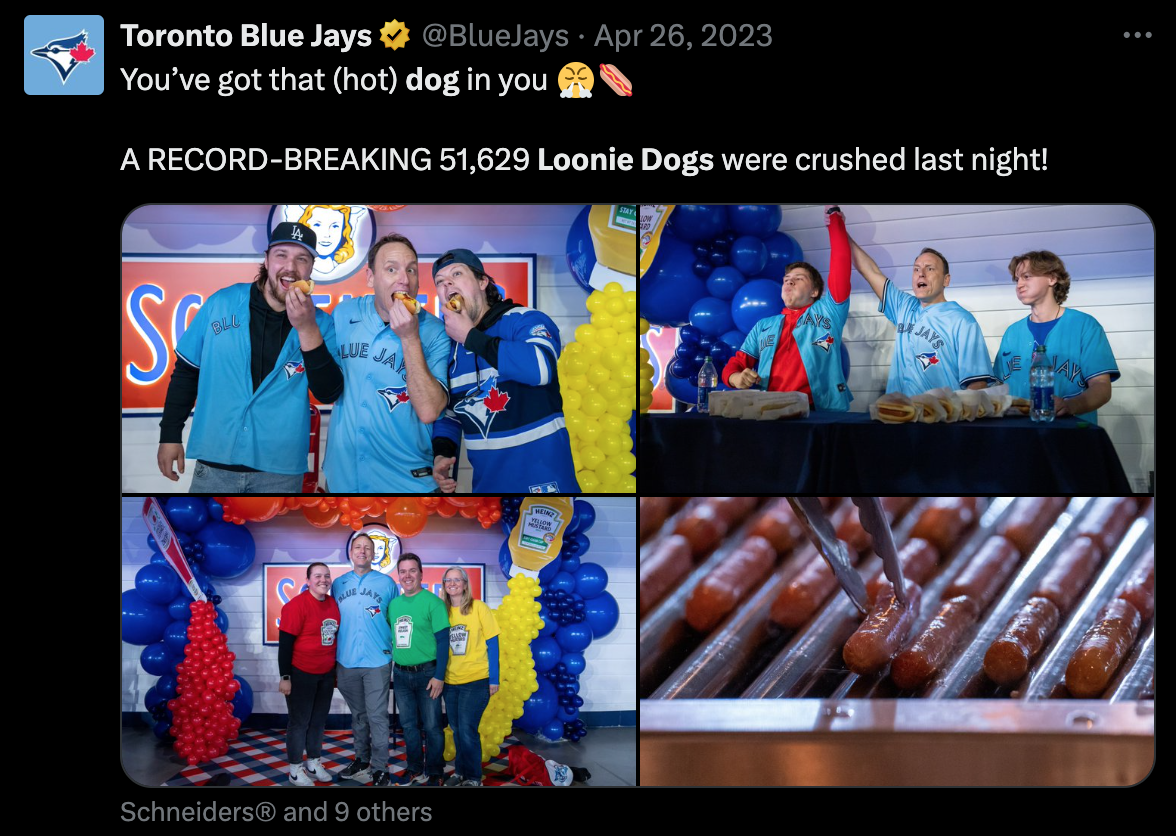Open the three-dot more options menu

click(1137, 34)
